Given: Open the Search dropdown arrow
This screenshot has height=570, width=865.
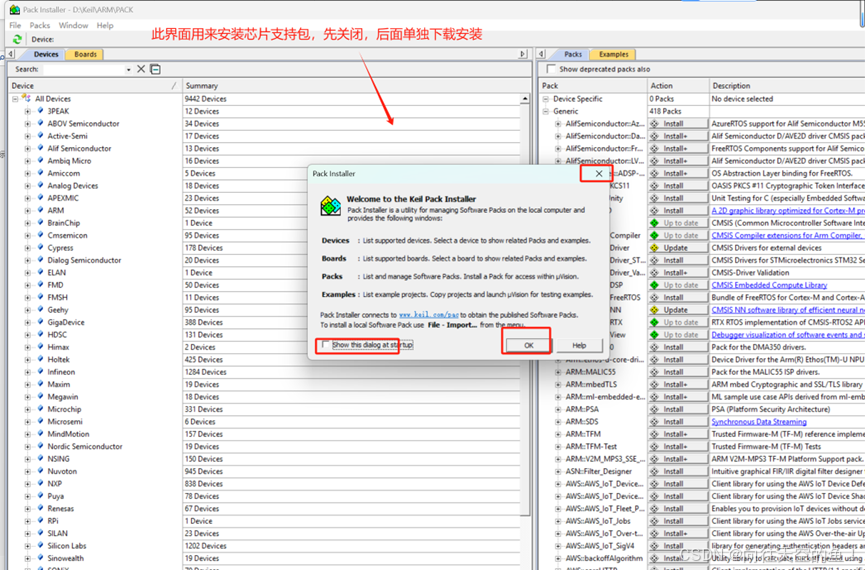Looking at the screenshot, I should click(129, 70).
